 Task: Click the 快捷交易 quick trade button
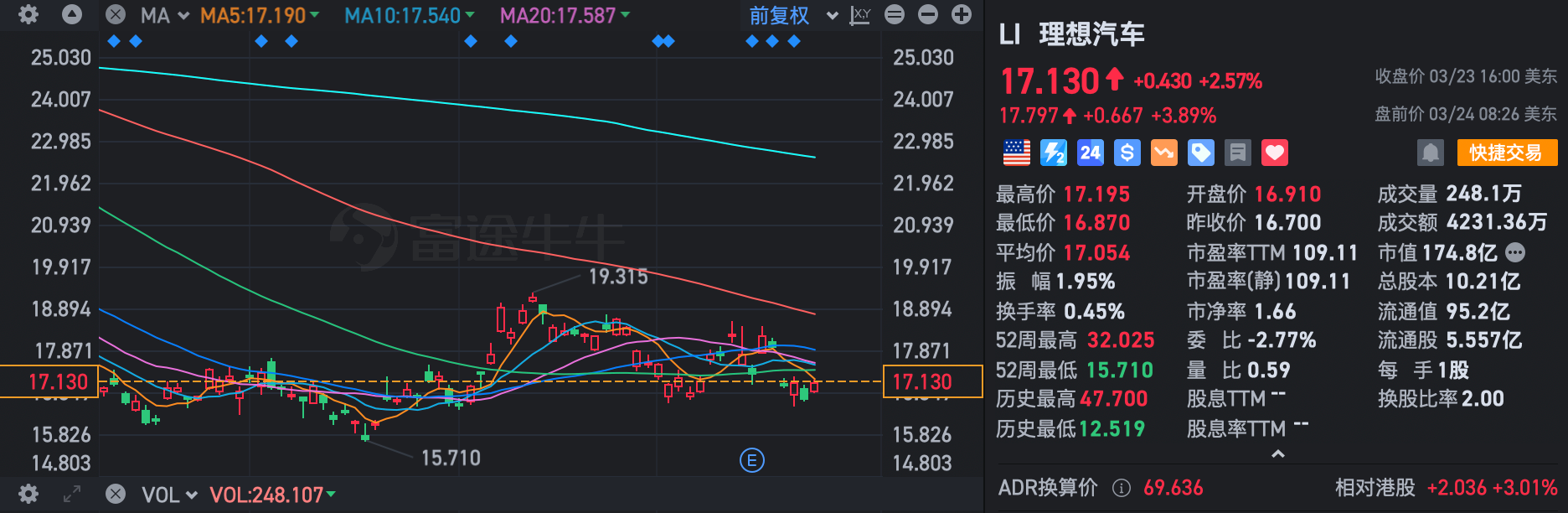click(x=1506, y=153)
